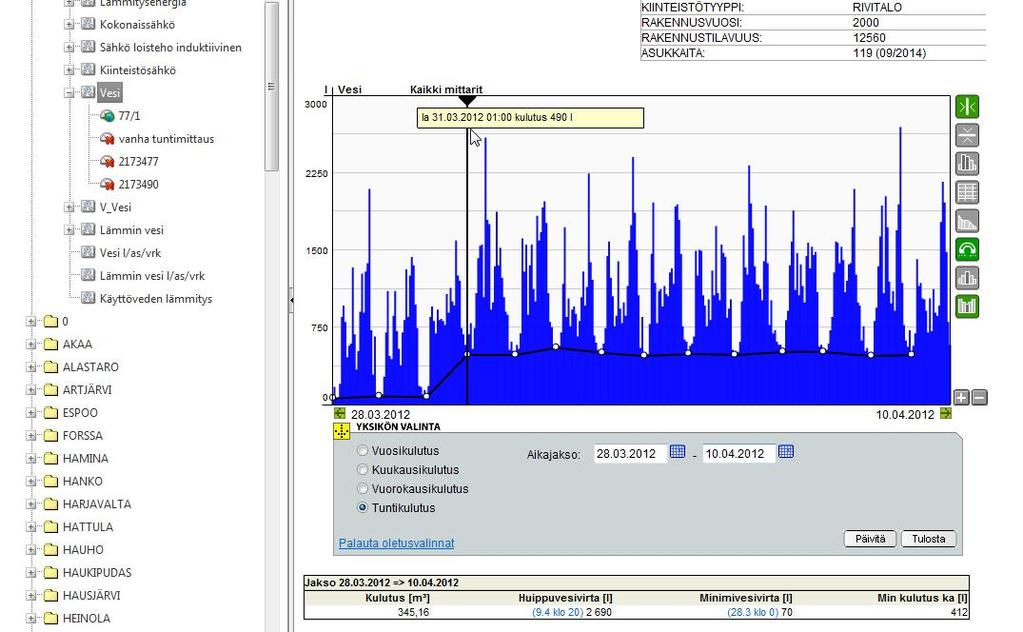Click the chart time marker triangle
This screenshot has width=1023, height=632.
(466, 101)
